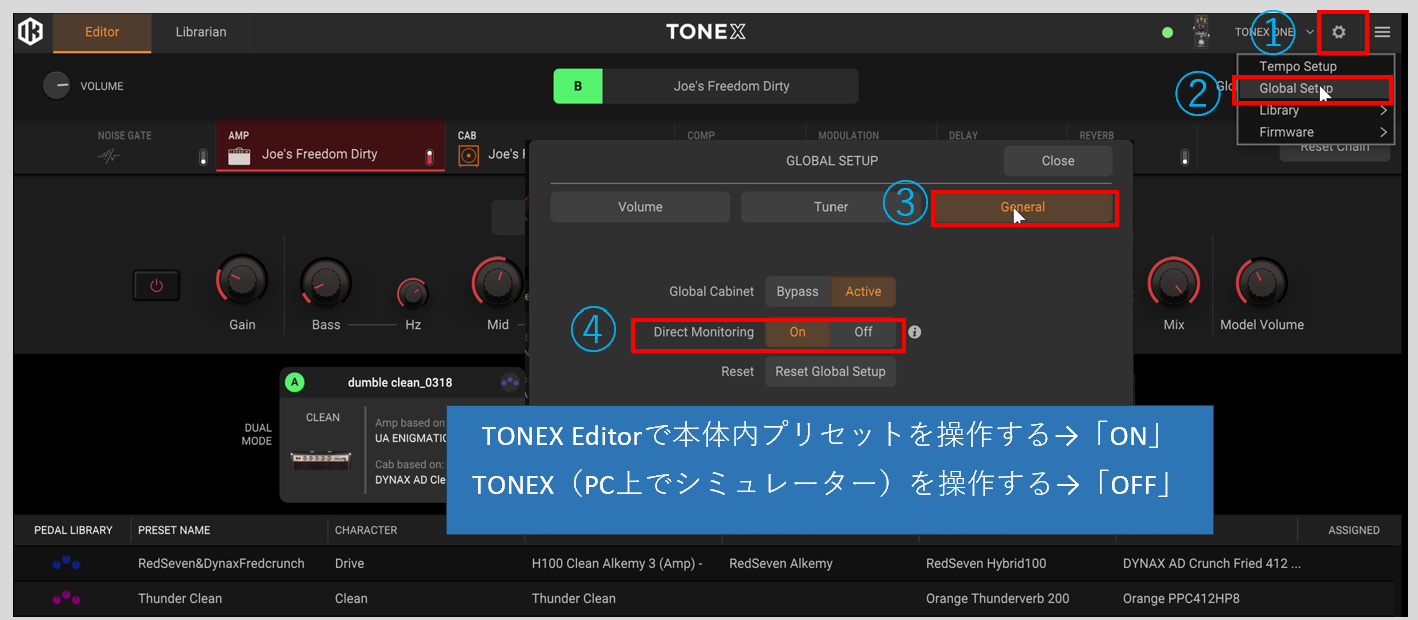Viewport: 1418px width, 620px height.
Task: Select the Thunder Clean preset name
Action: tap(180, 598)
